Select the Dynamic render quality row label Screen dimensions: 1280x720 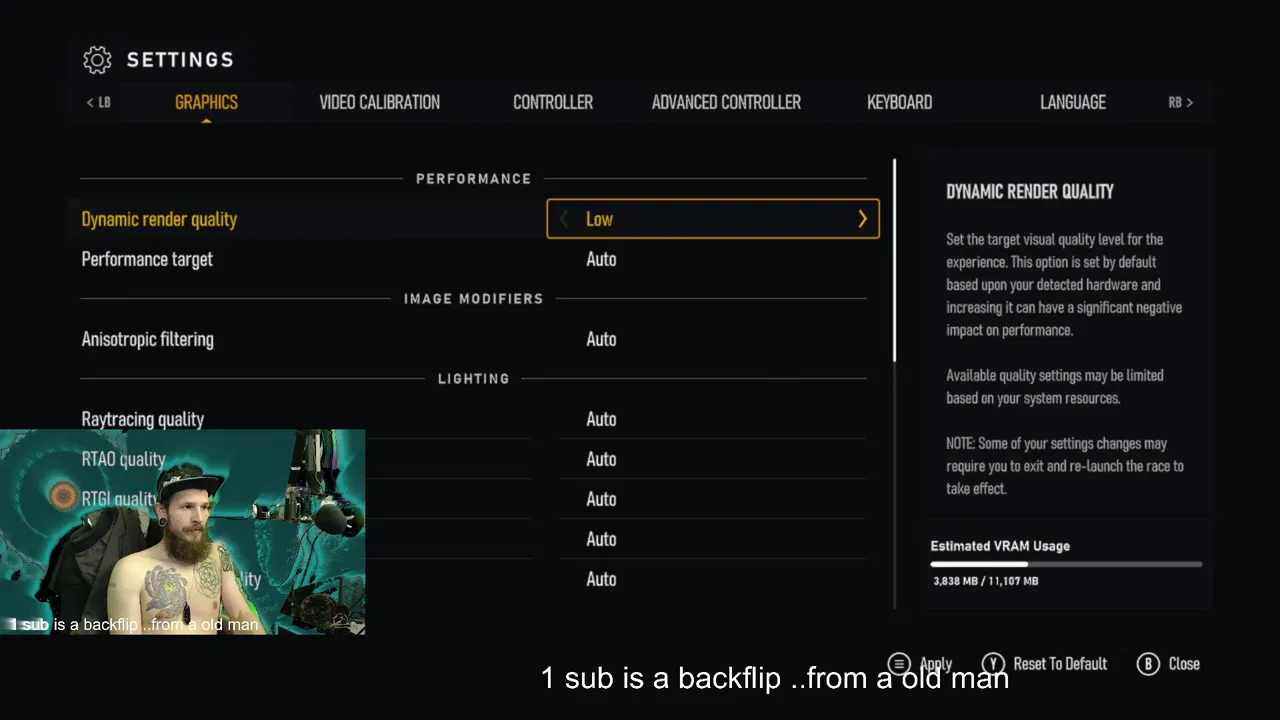click(x=159, y=219)
